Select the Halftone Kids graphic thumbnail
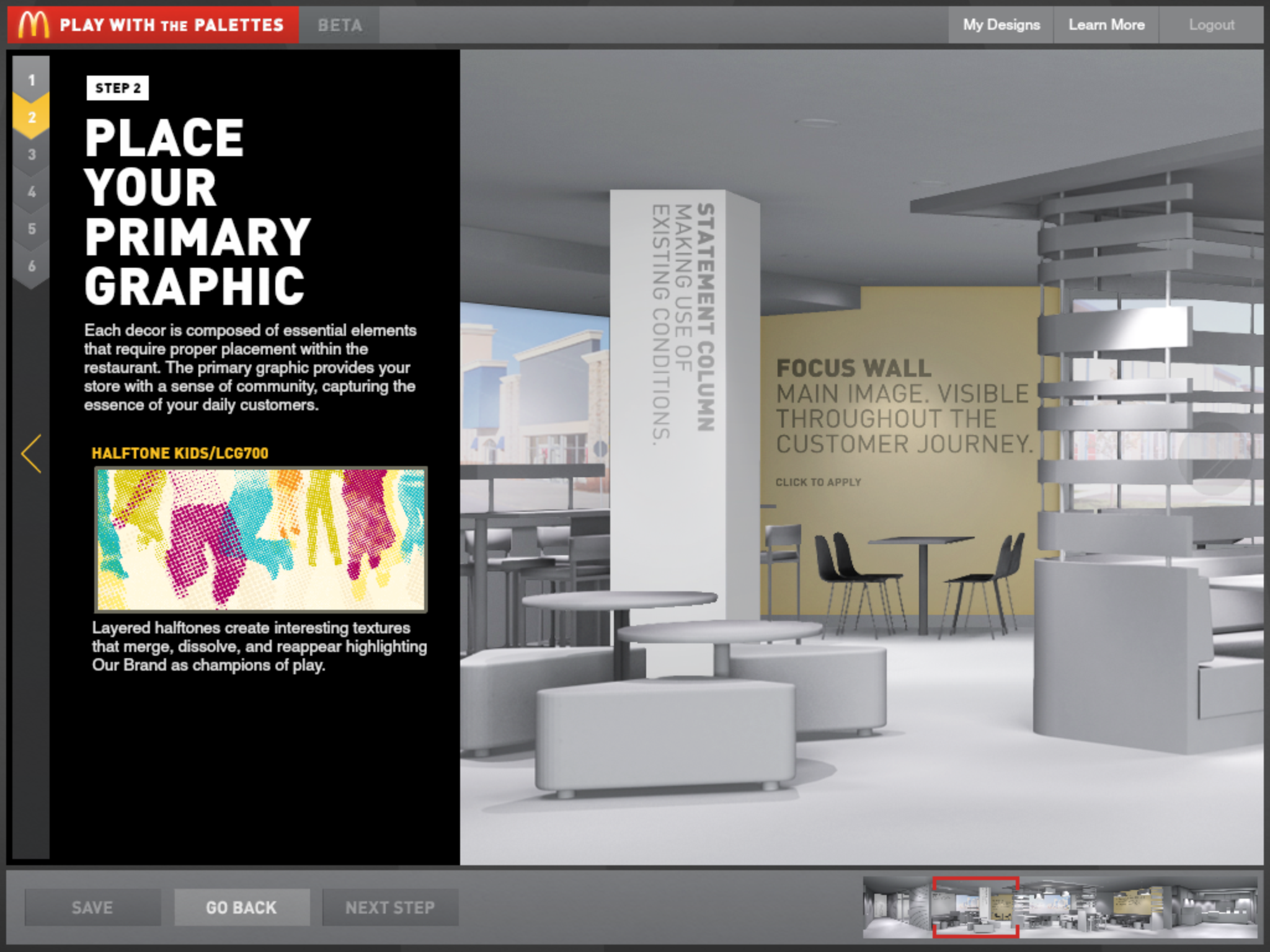 (260, 539)
